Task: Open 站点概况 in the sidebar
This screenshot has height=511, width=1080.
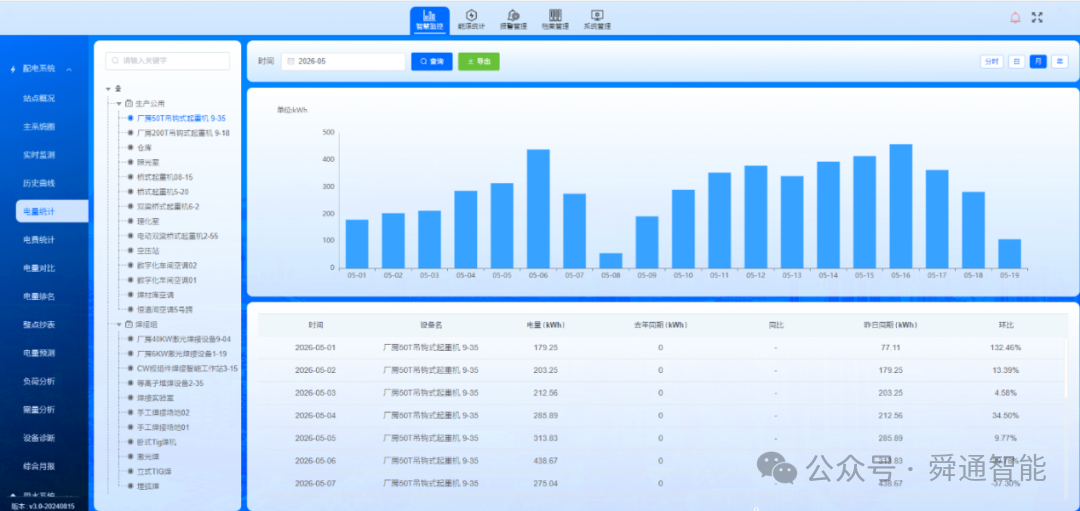Action: click(39, 98)
